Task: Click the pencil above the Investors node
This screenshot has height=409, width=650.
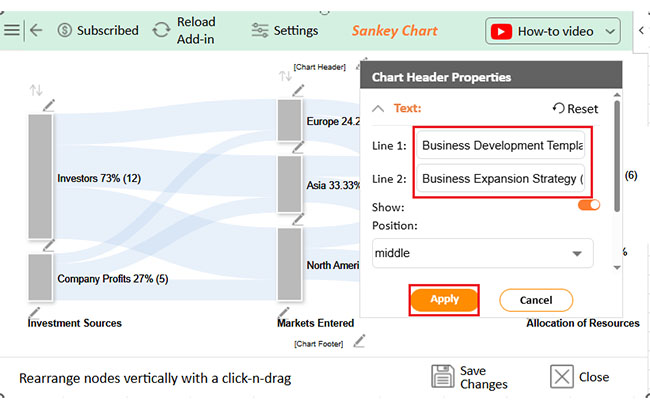Action: (49, 105)
